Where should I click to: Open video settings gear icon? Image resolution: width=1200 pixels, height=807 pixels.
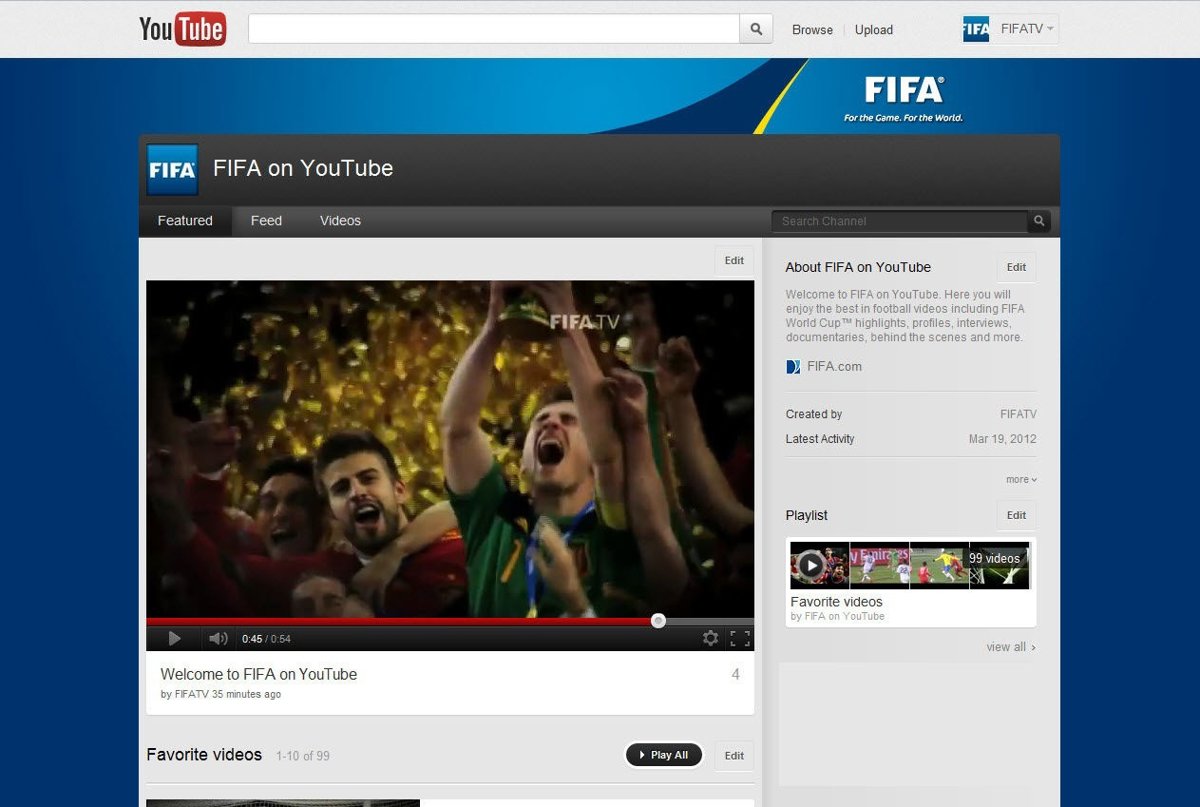(710, 638)
